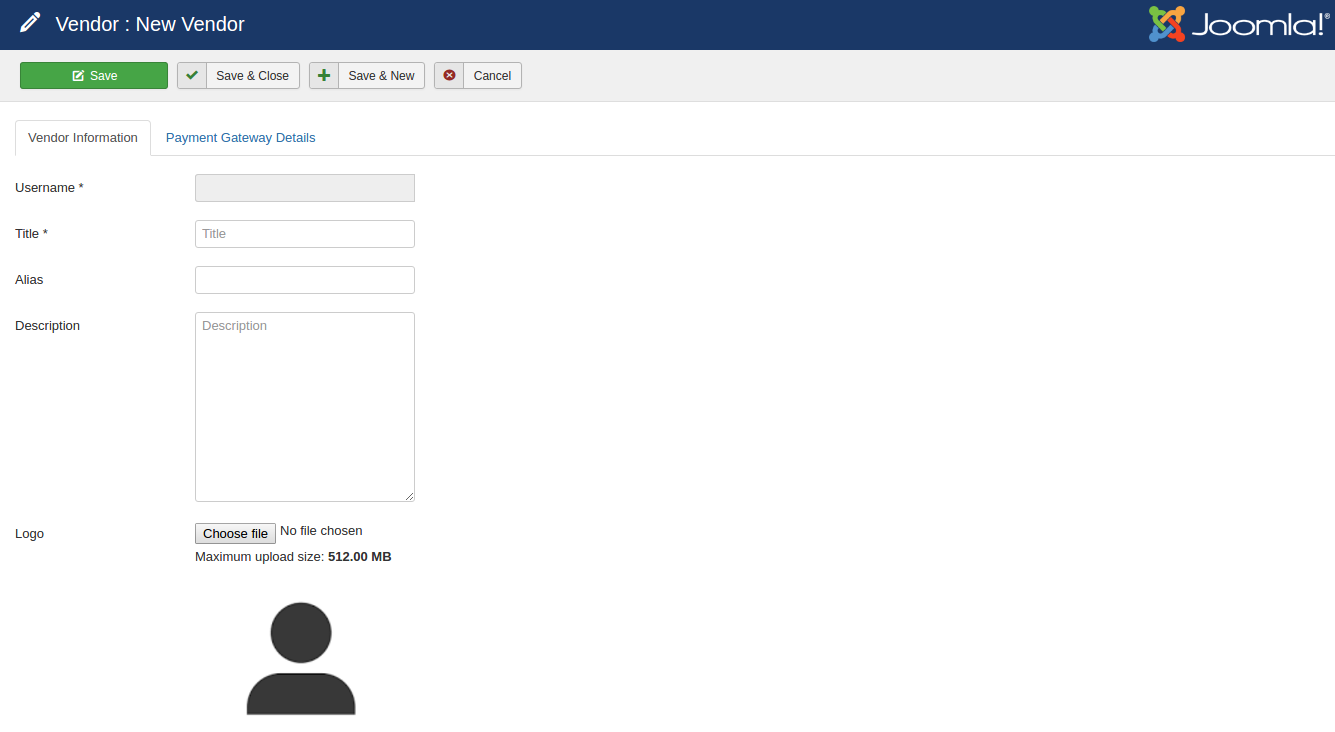This screenshot has width=1335, height=732.
Task: Click the Joomla logo
Action: pyautogui.click(x=1238, y=24)
